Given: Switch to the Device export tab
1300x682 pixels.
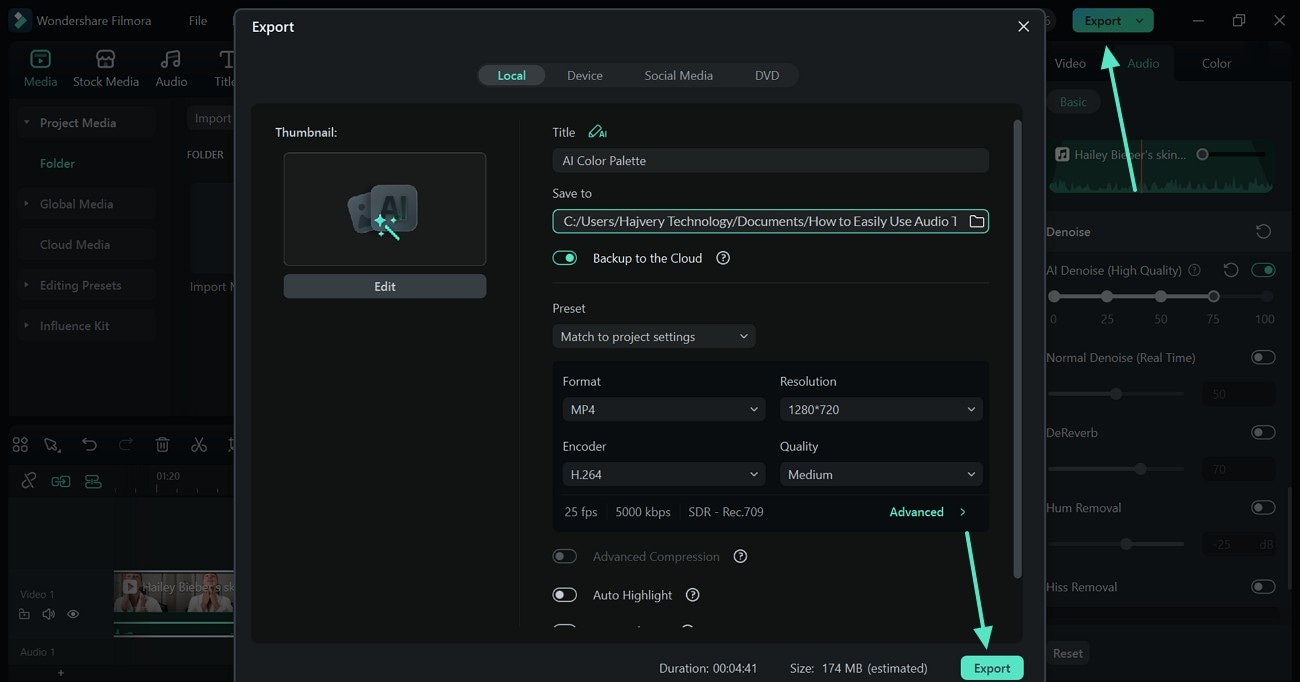Looking at the screenshot, I should pyautogui.click(x=584, y=75).
